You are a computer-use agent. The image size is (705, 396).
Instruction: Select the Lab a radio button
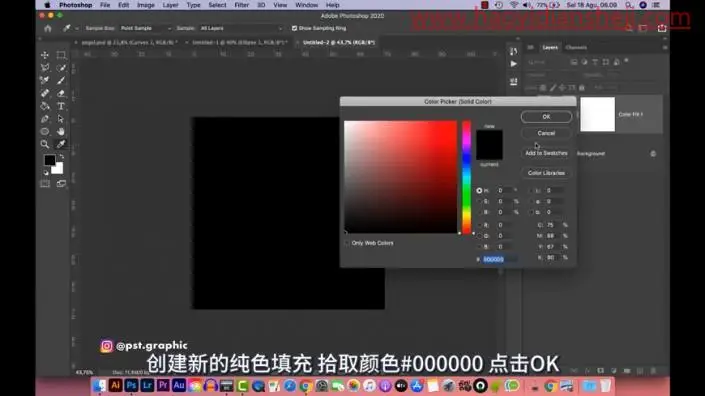531,201
